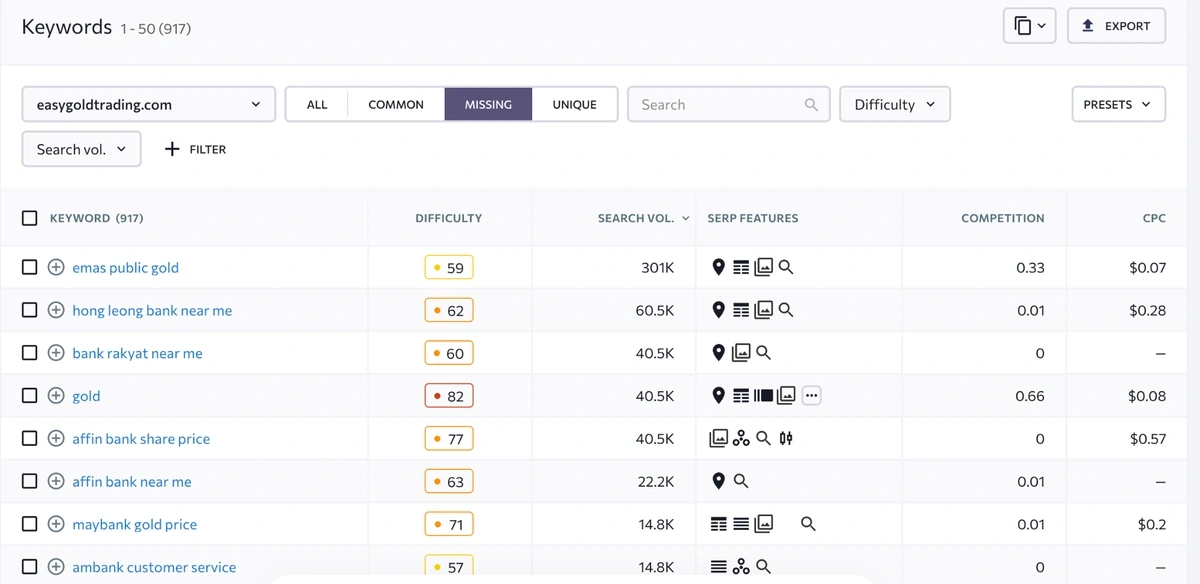
Task: Open the easygoldtrading.com domain dropdown
Action: [148, 104]
